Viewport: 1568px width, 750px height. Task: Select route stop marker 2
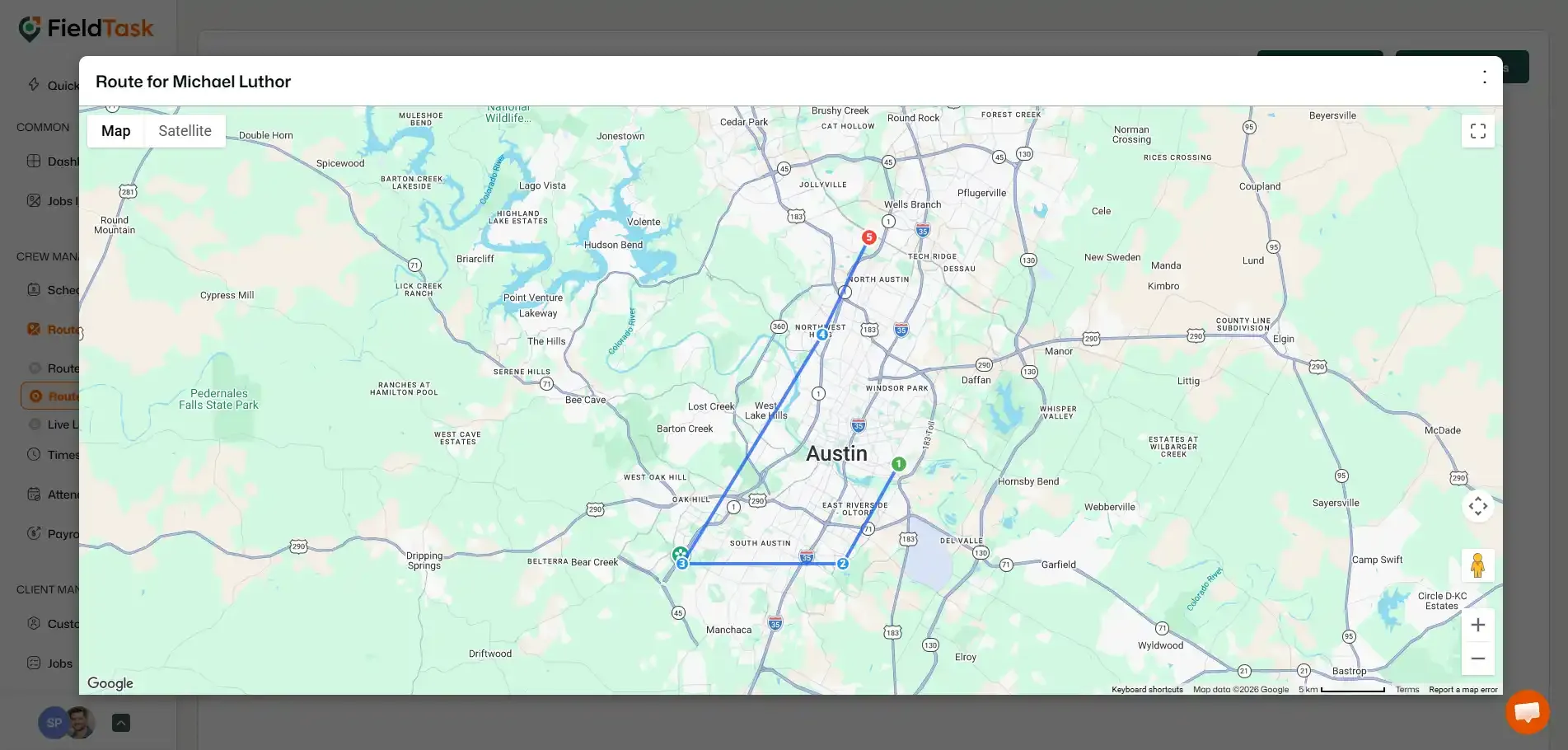(x=842, y=564)
